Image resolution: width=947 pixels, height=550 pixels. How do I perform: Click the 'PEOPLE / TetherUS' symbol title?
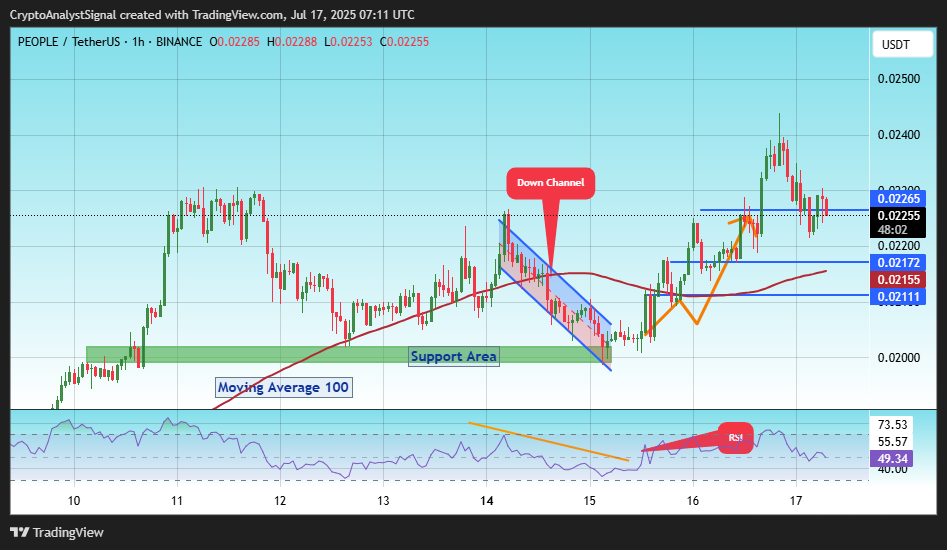69,42
